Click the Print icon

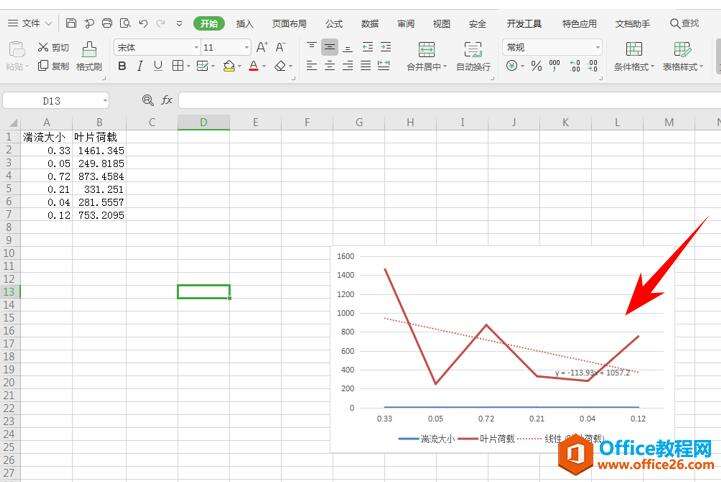(107, 23)
